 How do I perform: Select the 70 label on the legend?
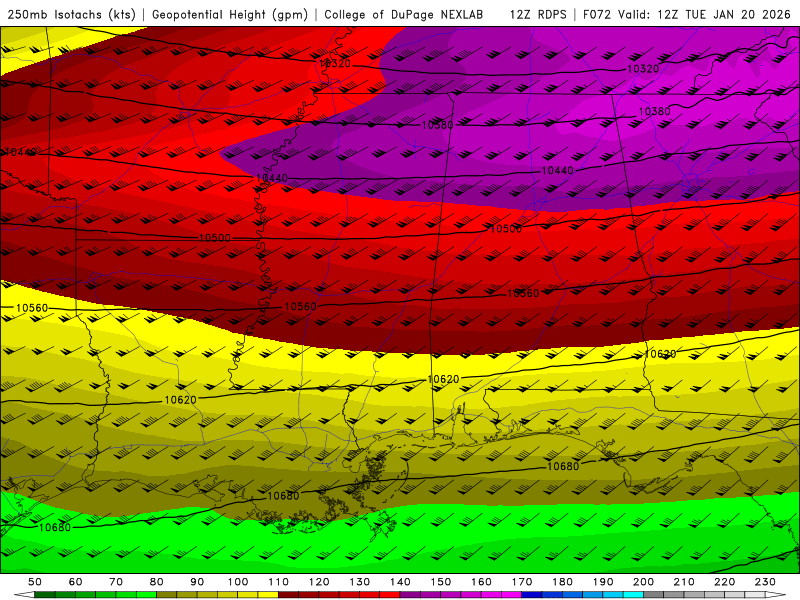tap(116, 582)
